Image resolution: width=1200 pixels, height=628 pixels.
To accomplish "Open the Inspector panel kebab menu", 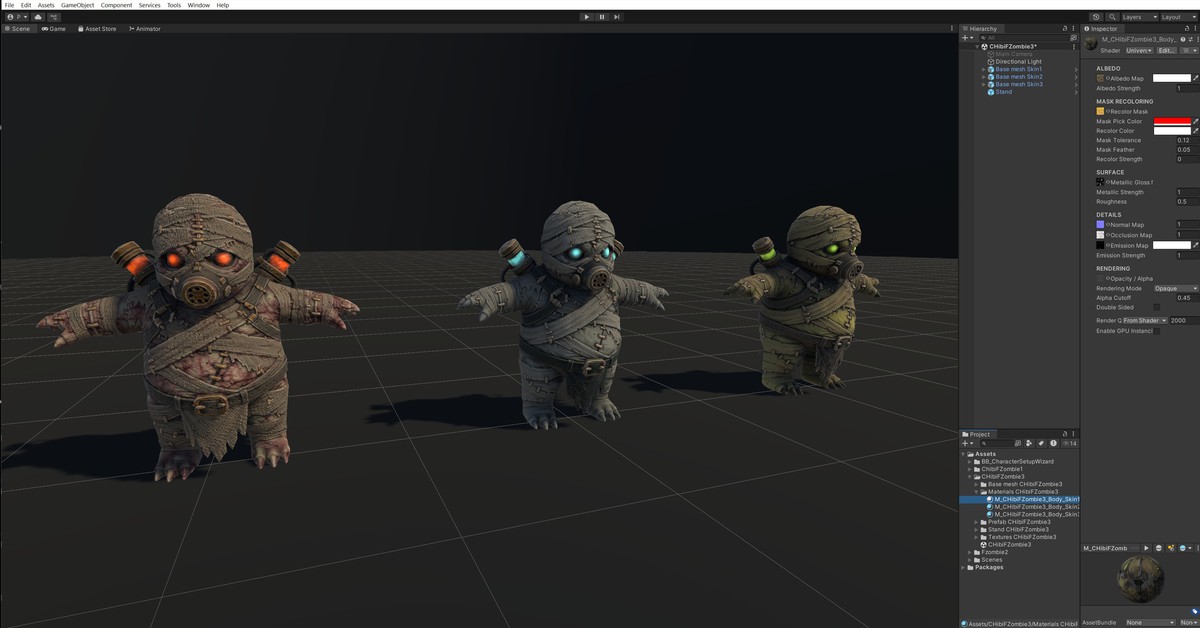I will pos(1196,29).
